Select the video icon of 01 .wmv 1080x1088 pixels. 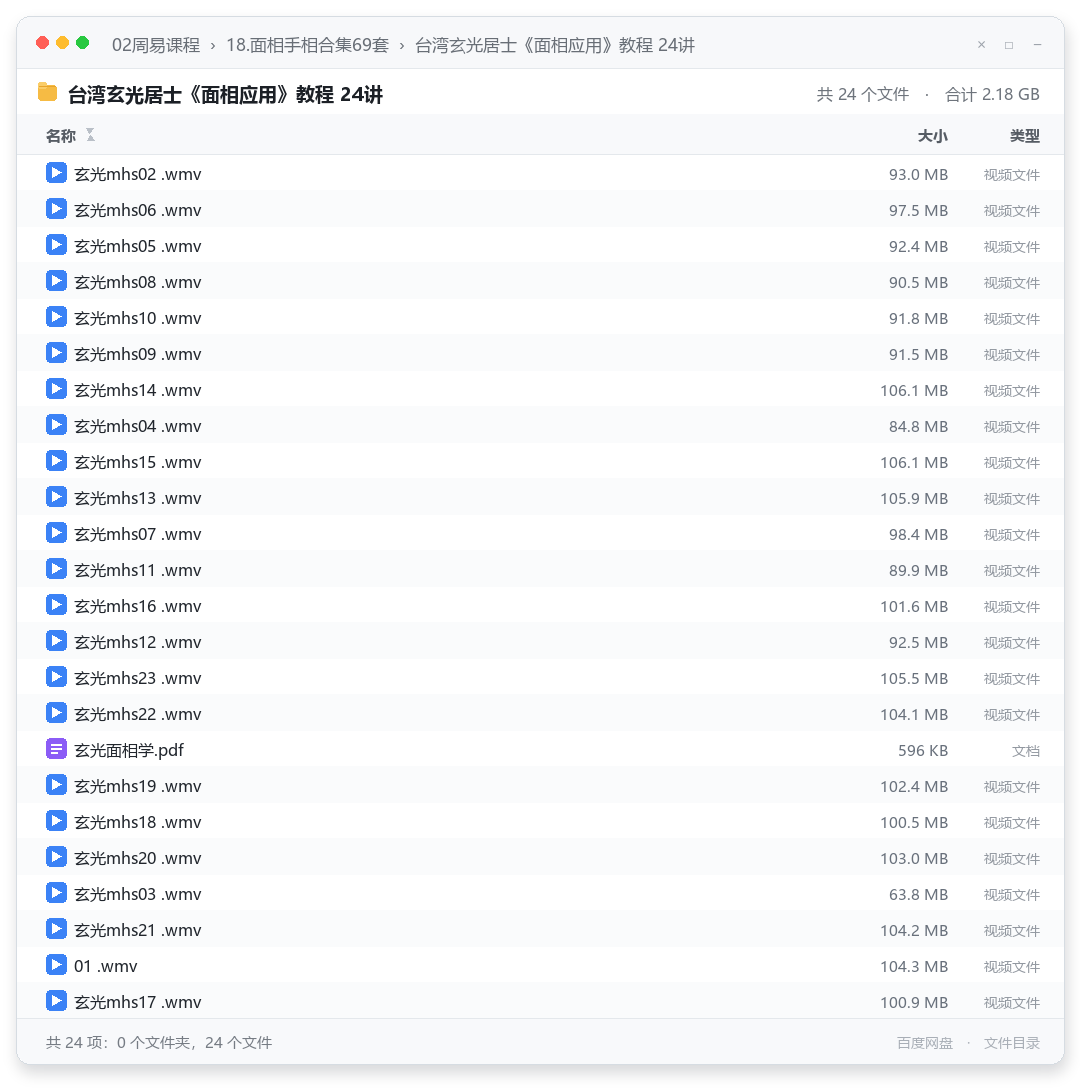(56, 965)
